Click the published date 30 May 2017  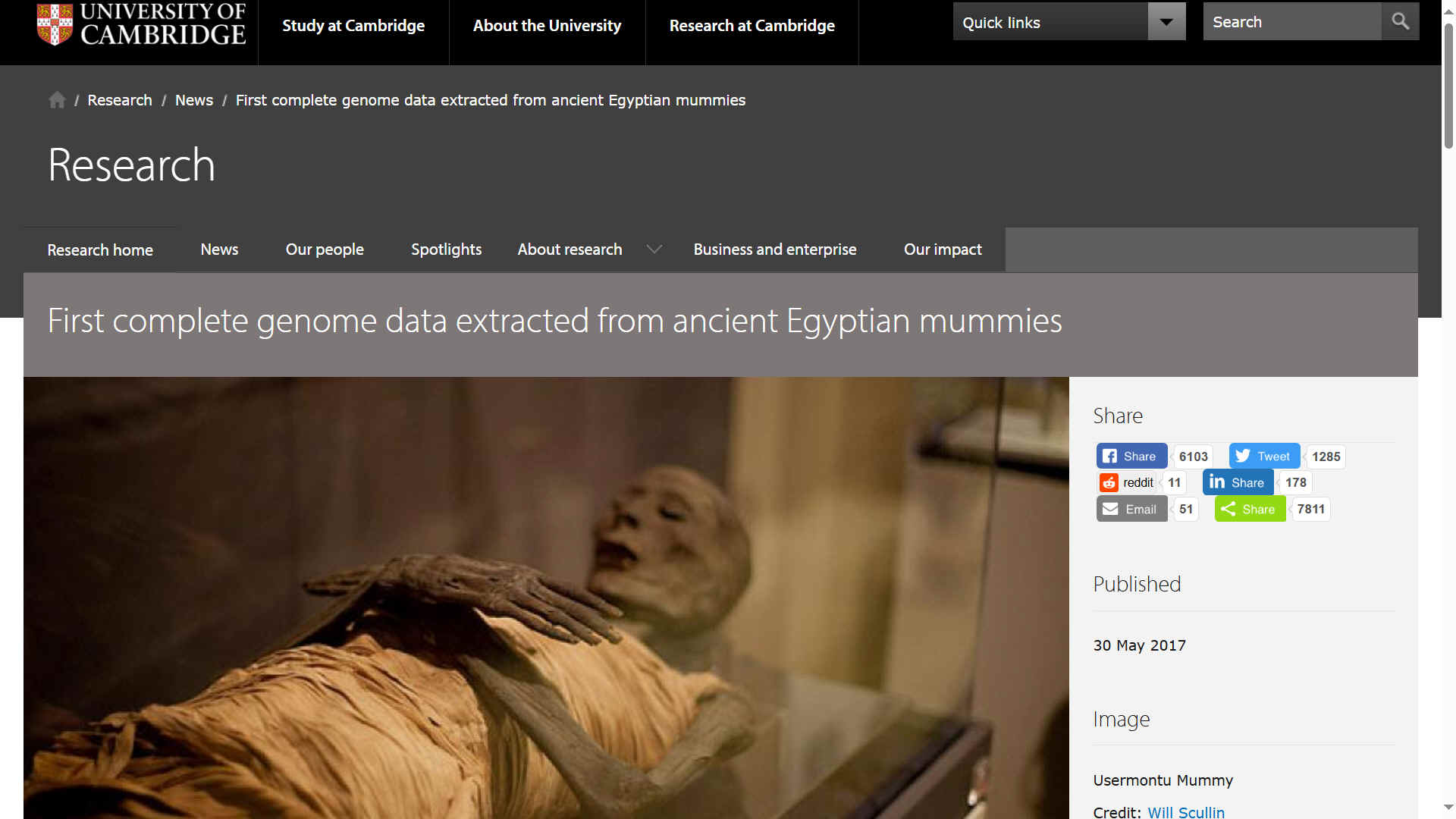click(x=1139, y=645)
